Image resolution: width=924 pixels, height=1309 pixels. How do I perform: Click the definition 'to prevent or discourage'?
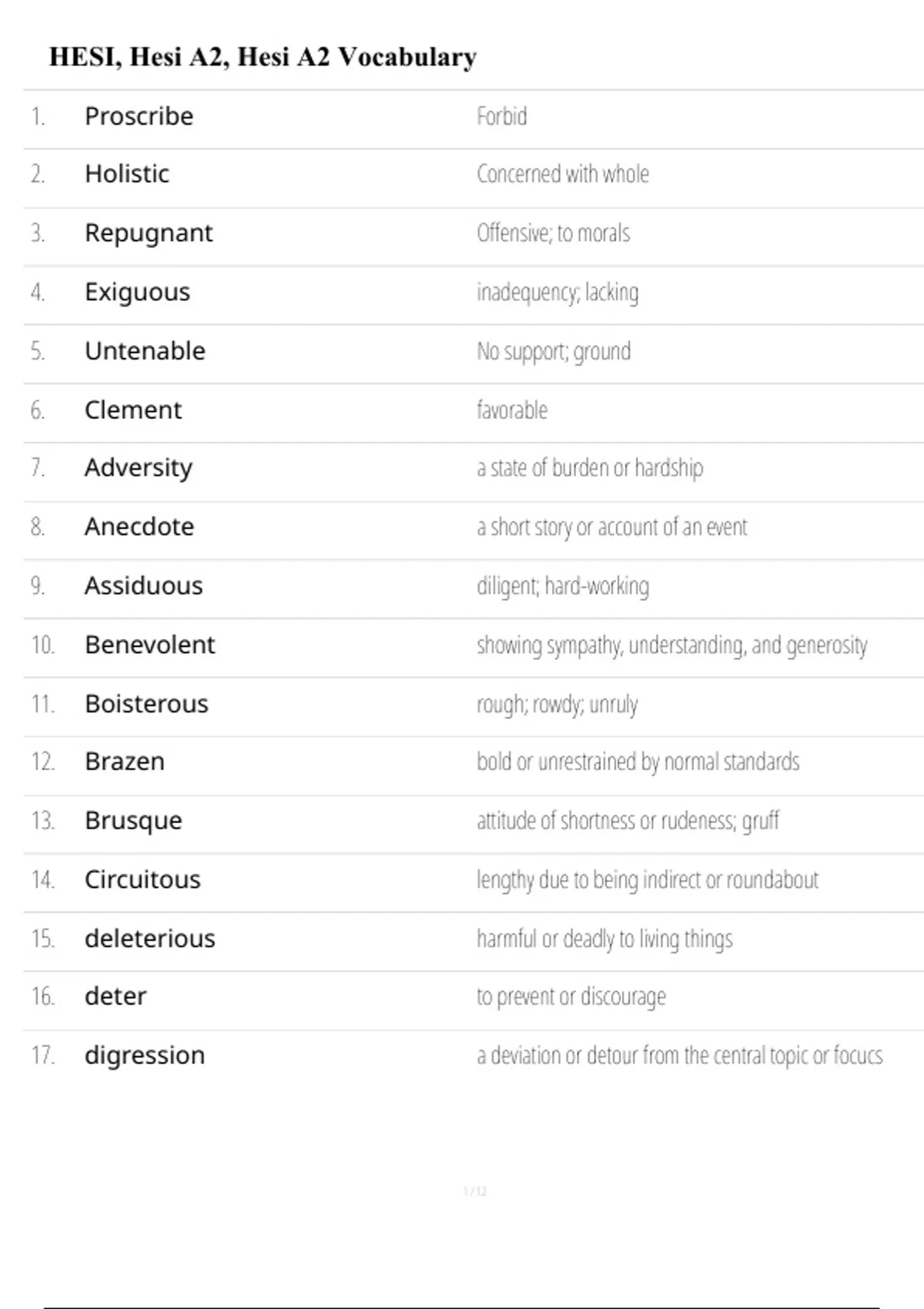[571, 997]
